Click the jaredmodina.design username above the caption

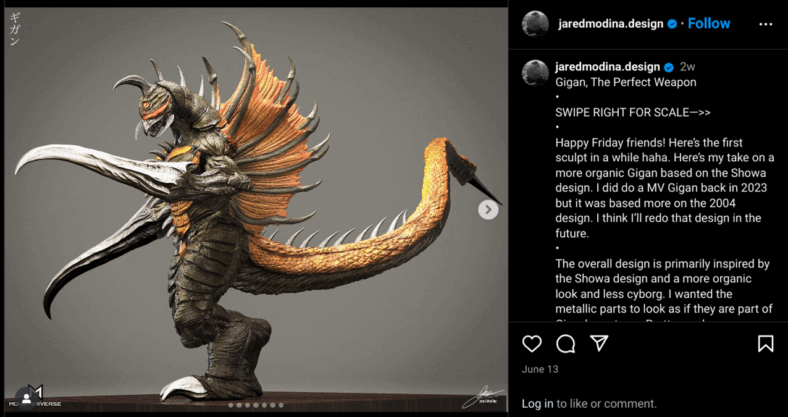[x=608, y=67]
